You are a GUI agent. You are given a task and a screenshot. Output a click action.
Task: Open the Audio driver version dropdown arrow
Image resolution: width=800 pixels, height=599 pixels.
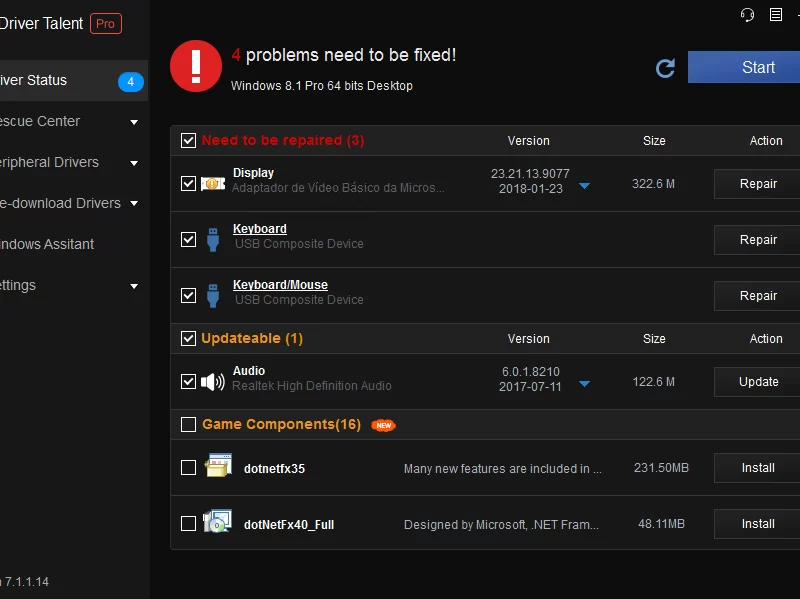(x=585, y=384)
